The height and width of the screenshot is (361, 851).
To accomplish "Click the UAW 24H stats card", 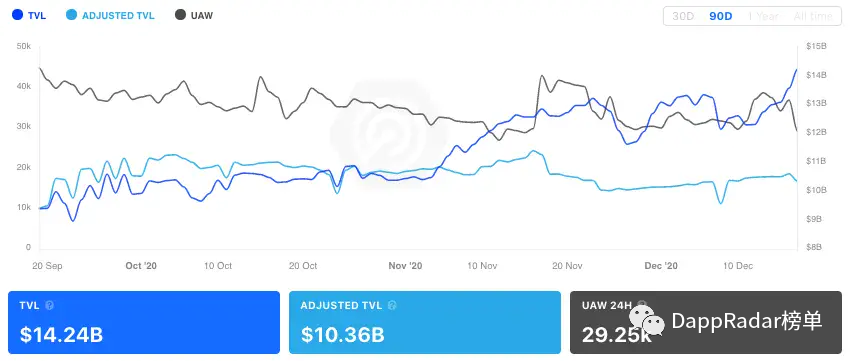I will click(706, 322).
